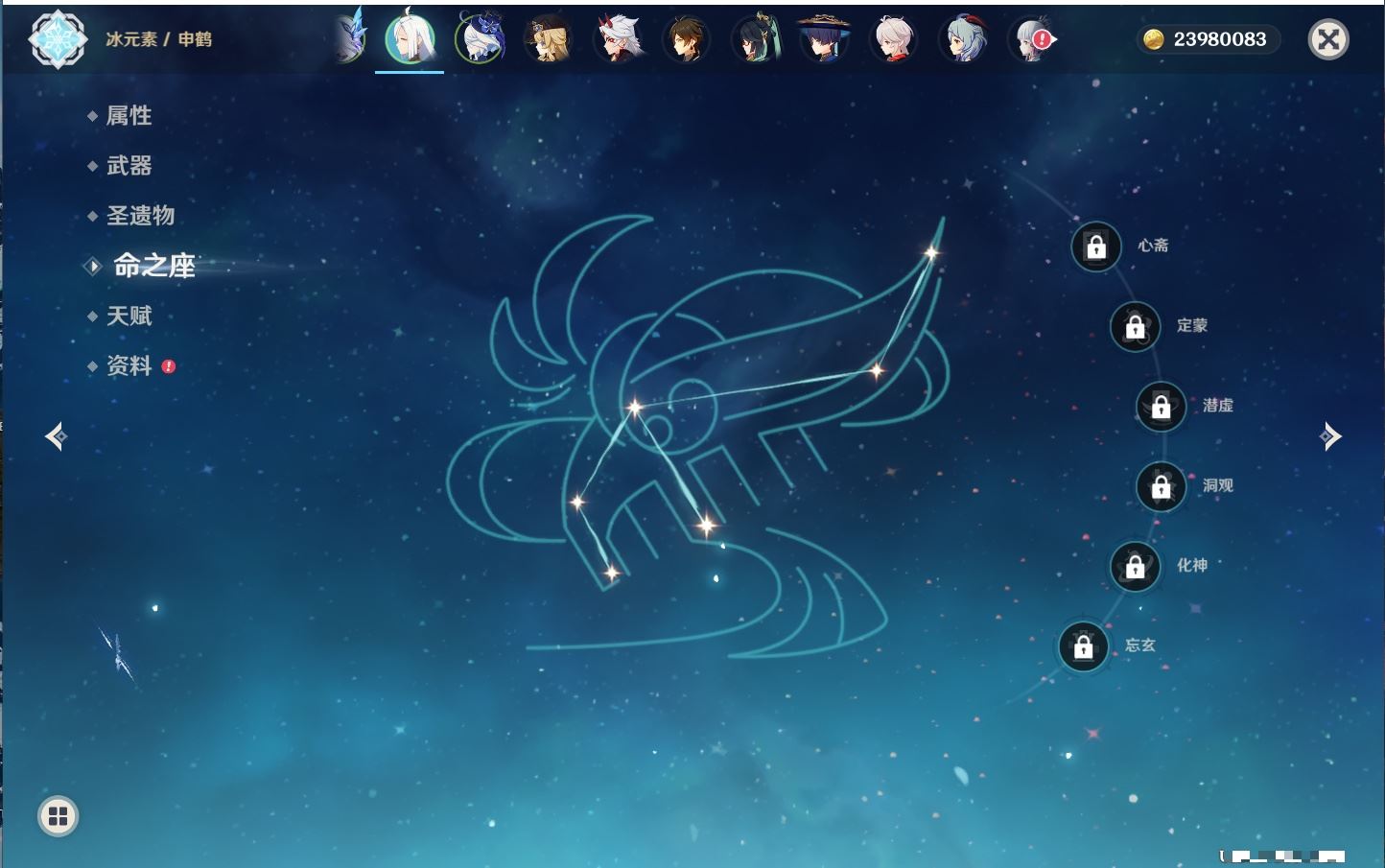This screenshot has height=868, width=1385.
Task: Click the 忘玄 constellation label
Action: 1140,645
